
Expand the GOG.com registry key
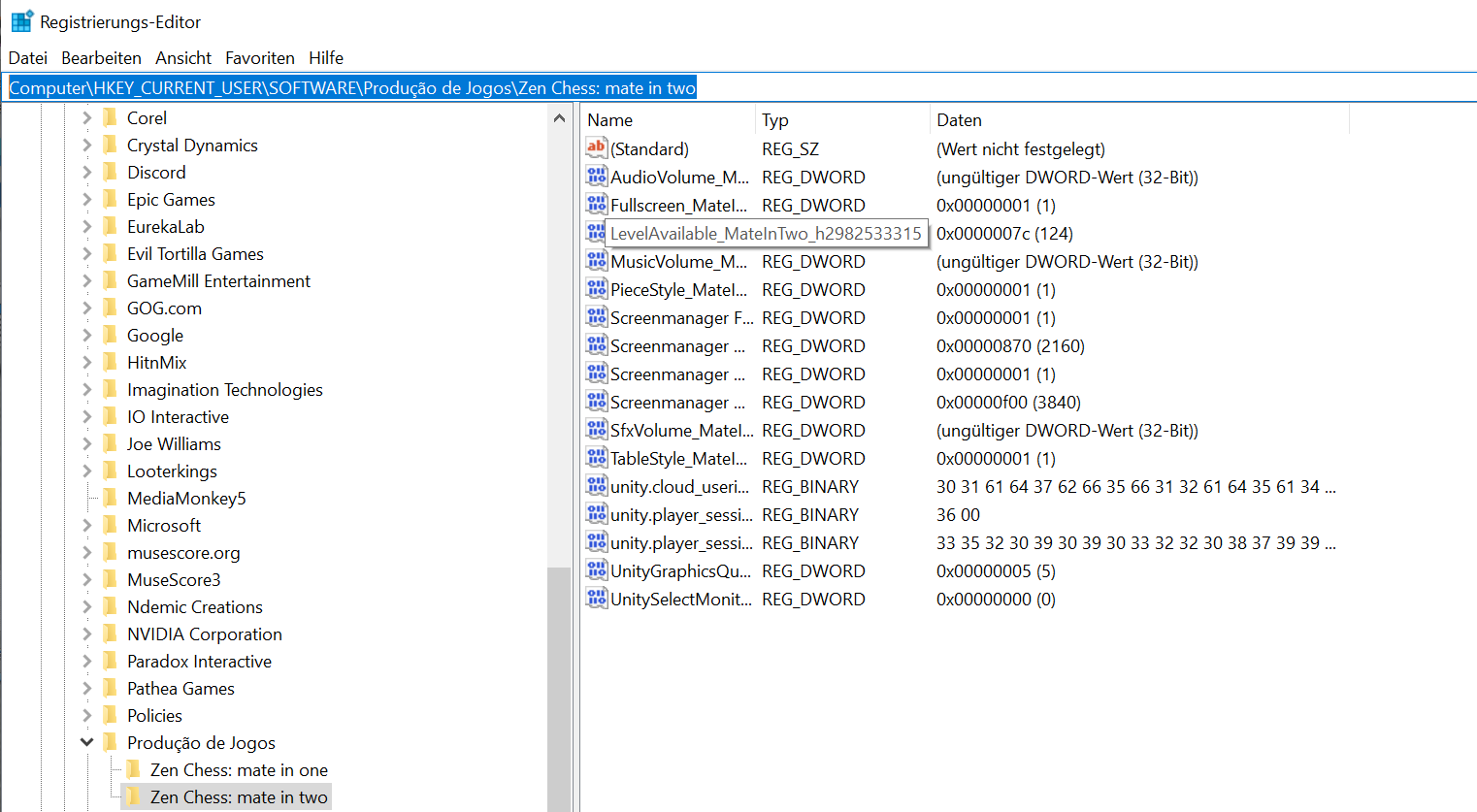click(86, 308)
